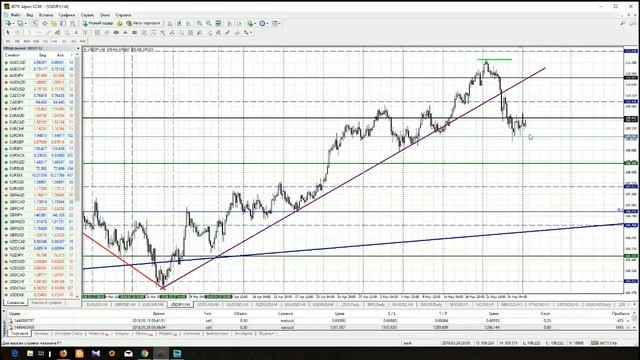Image resolution: width=640 pixels, height=360 pixels.
Task: Click connection status indicator in status bar
Action: [605, 343]
